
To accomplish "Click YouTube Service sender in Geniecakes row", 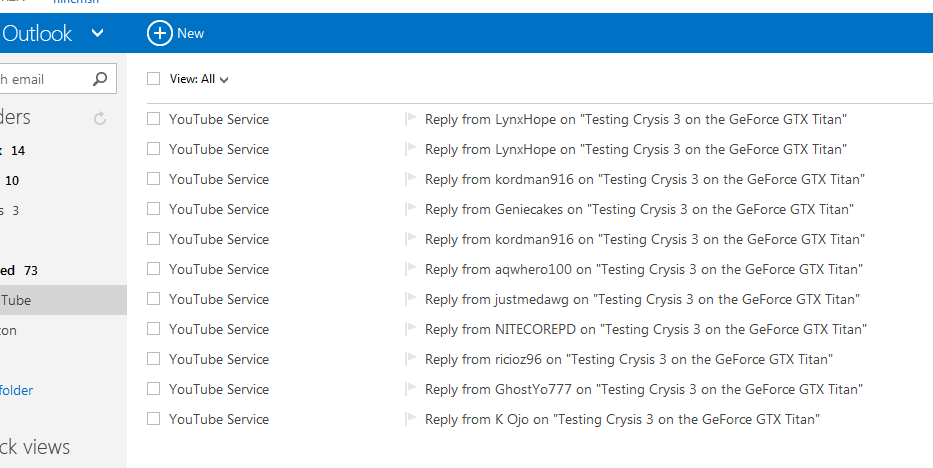I will click(x=219, y=209).
